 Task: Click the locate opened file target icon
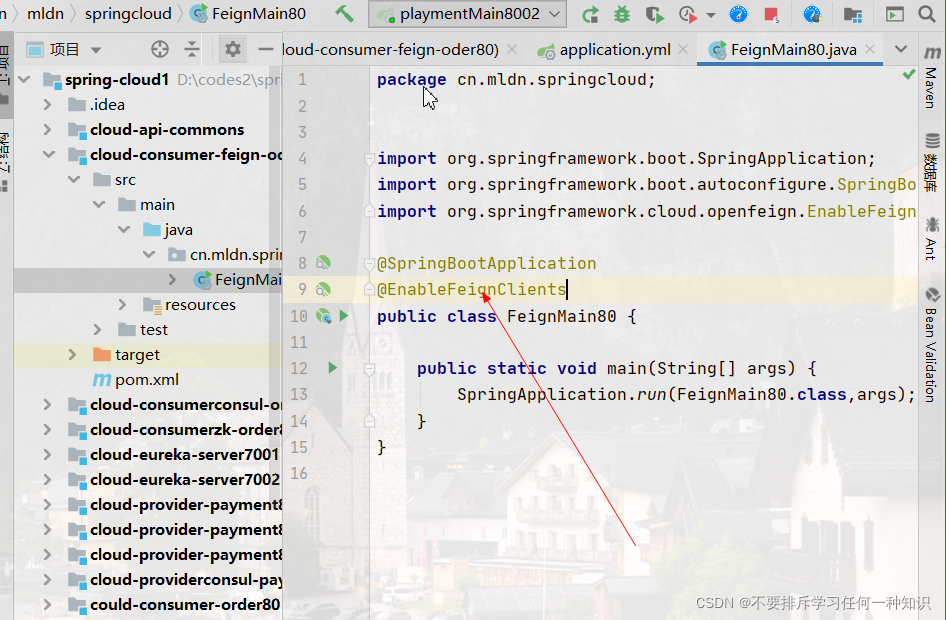pos(160,49)
